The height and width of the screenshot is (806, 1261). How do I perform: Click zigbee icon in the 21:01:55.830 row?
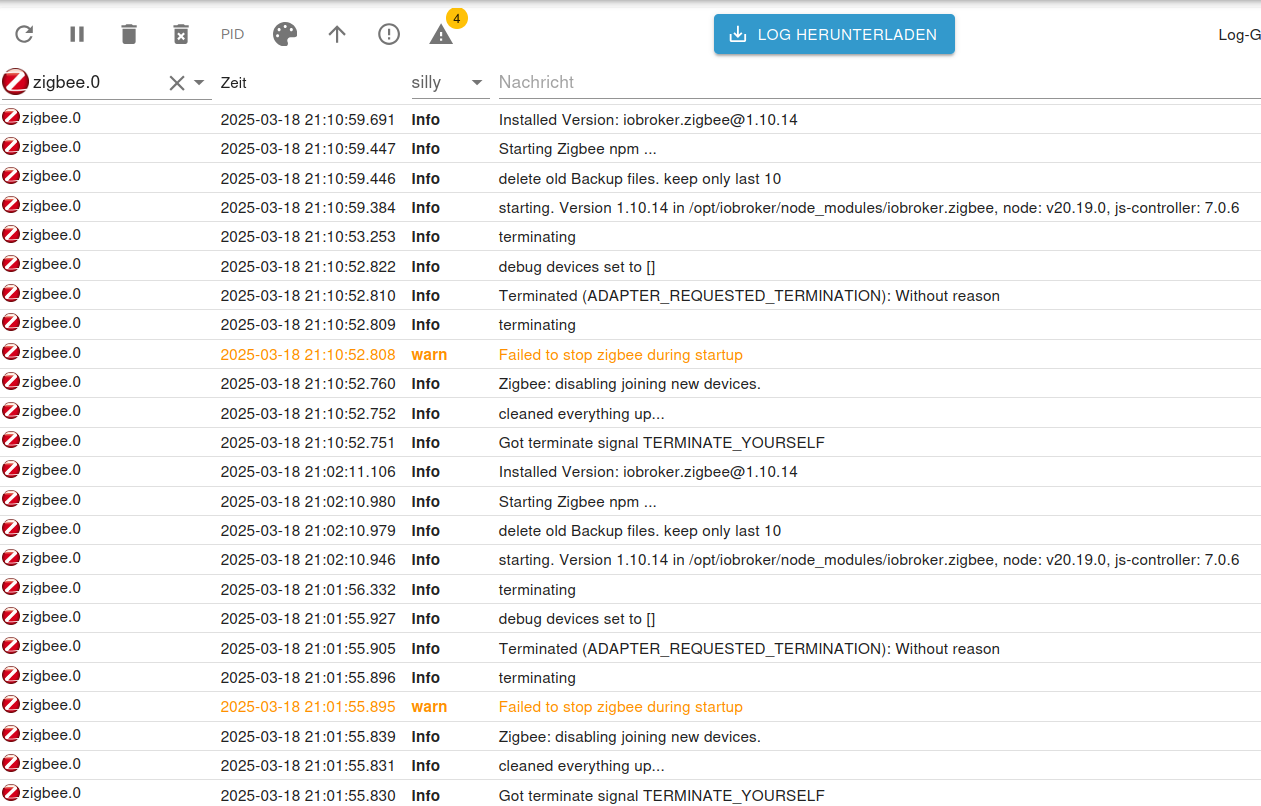11,792
